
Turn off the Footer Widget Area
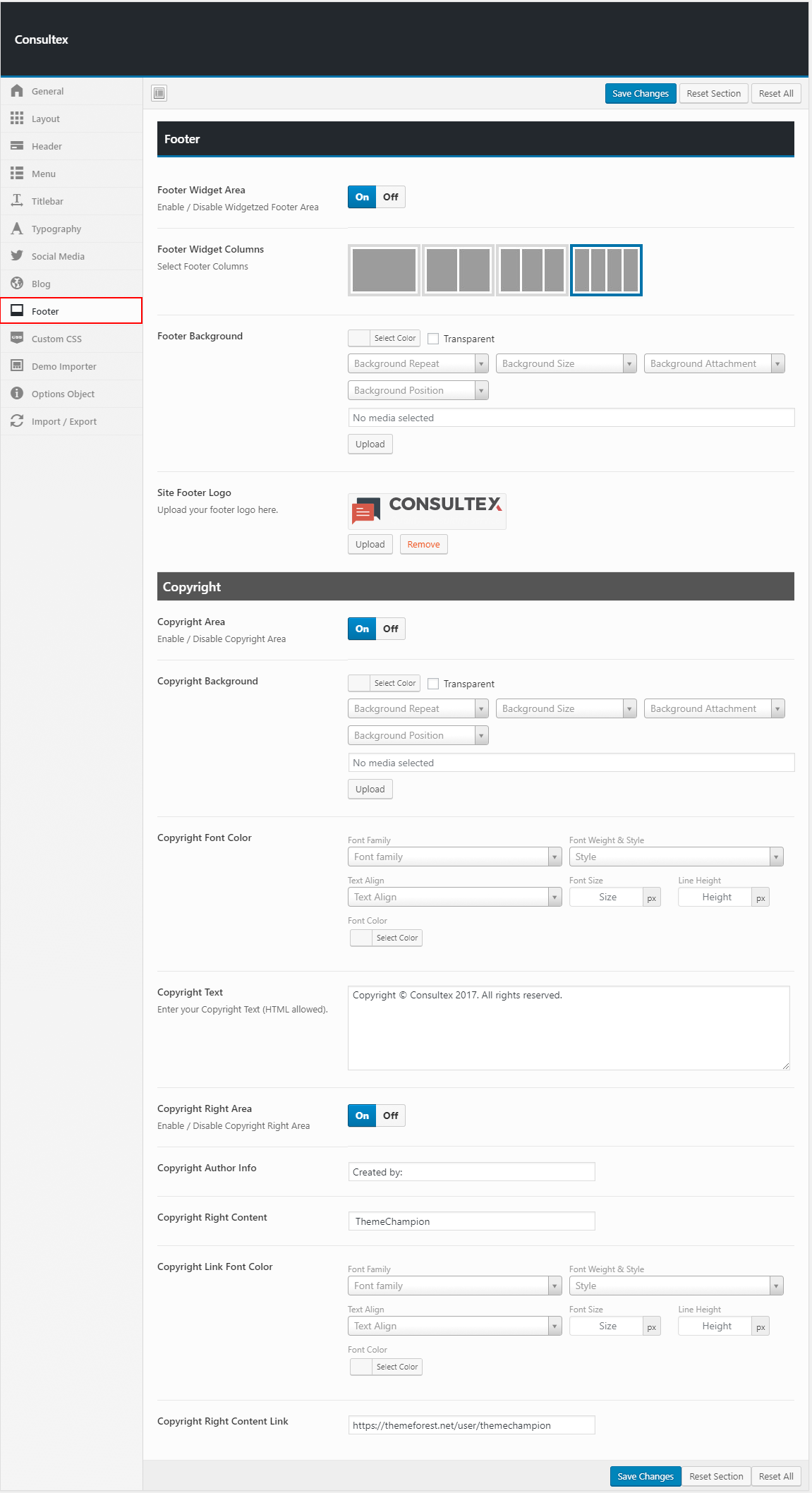click(390, 198)
